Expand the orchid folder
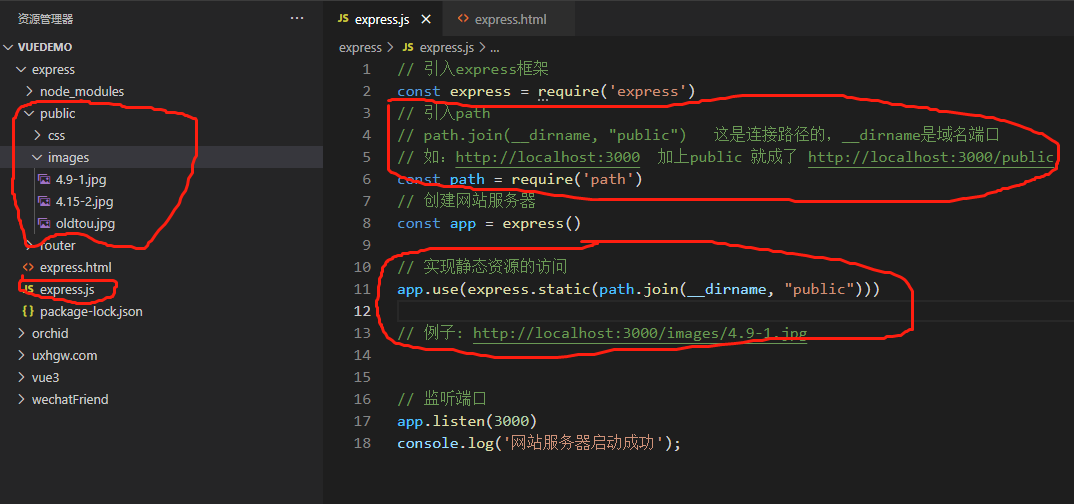Image resolution: width=1074 pixels, height=504 pixels. pos(21,333)
